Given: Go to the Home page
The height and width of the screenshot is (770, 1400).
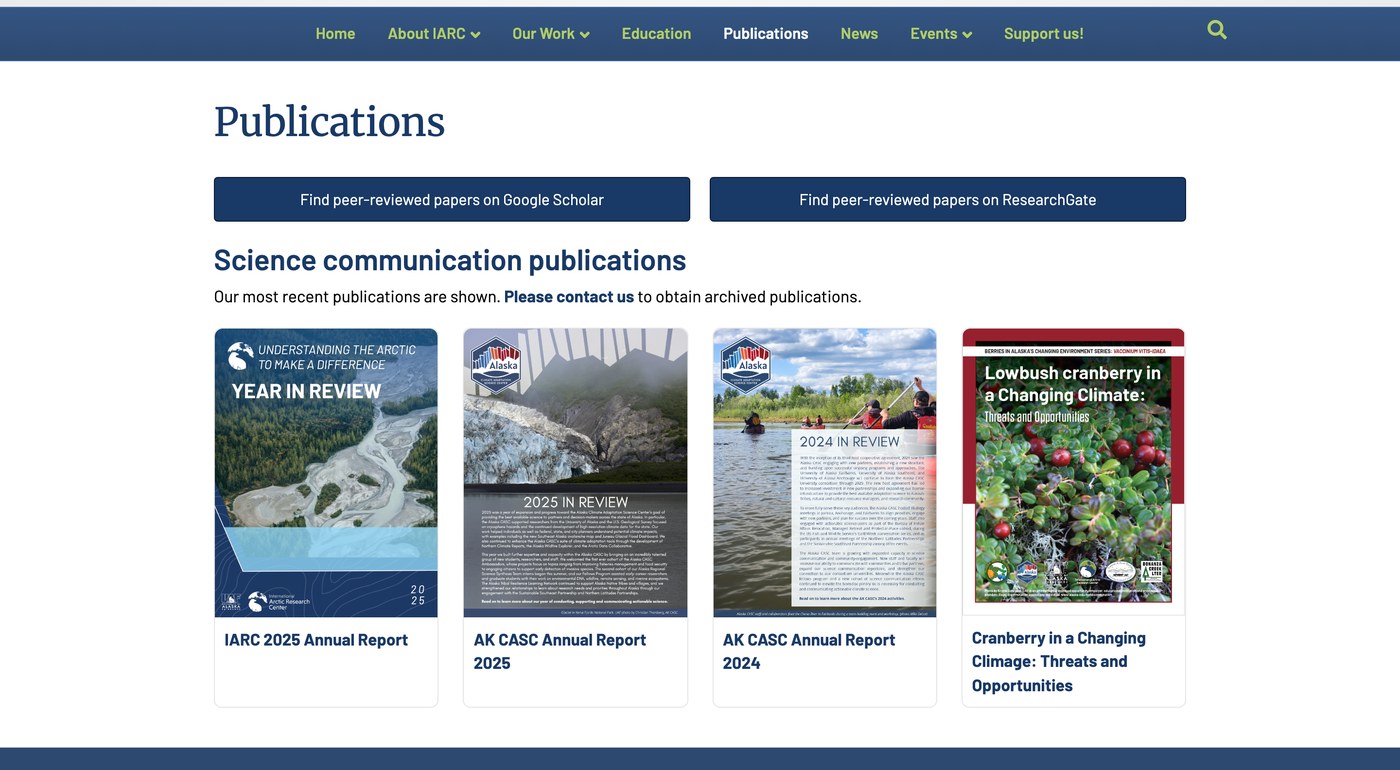Looking at the screenshot, I should coord(335,34).
